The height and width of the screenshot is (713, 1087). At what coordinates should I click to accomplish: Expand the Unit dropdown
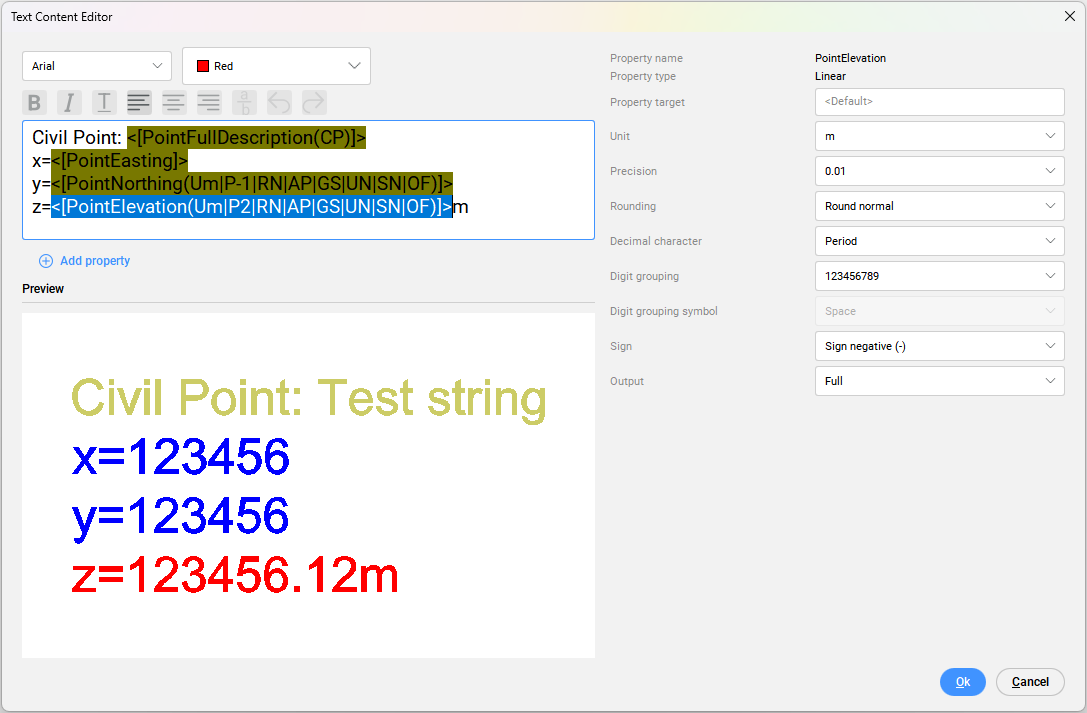pyautogui.click(x=939, y=136)
